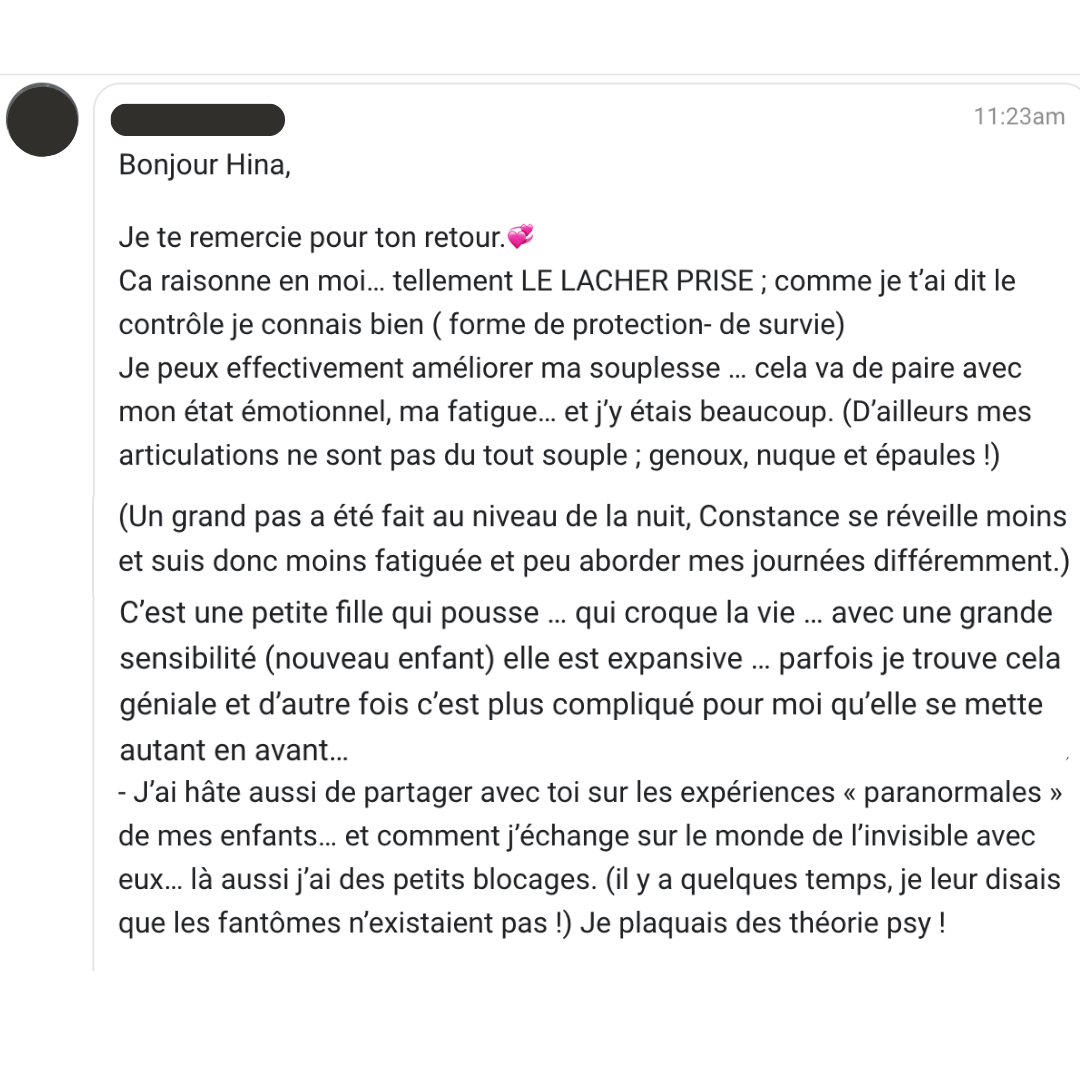1080x1080 pixels.
Task: Select the capitalized "LE LACHER PRISE" text
Action: point(637,281)
